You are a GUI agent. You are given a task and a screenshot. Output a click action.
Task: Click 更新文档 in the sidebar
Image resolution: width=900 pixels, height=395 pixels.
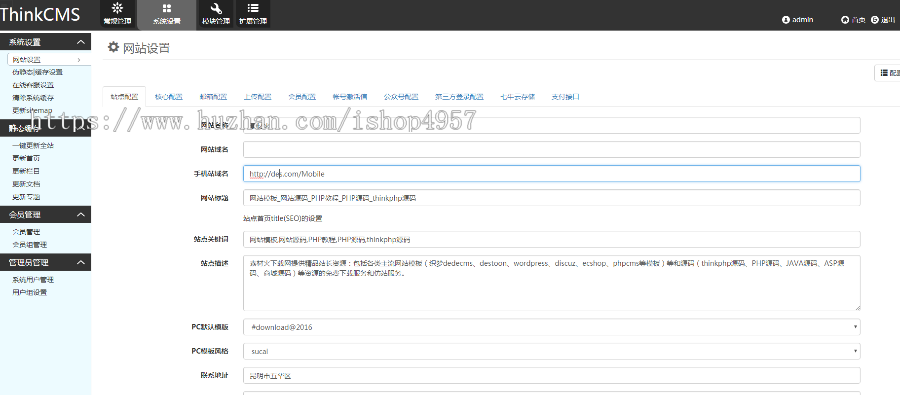coord(26,184)
